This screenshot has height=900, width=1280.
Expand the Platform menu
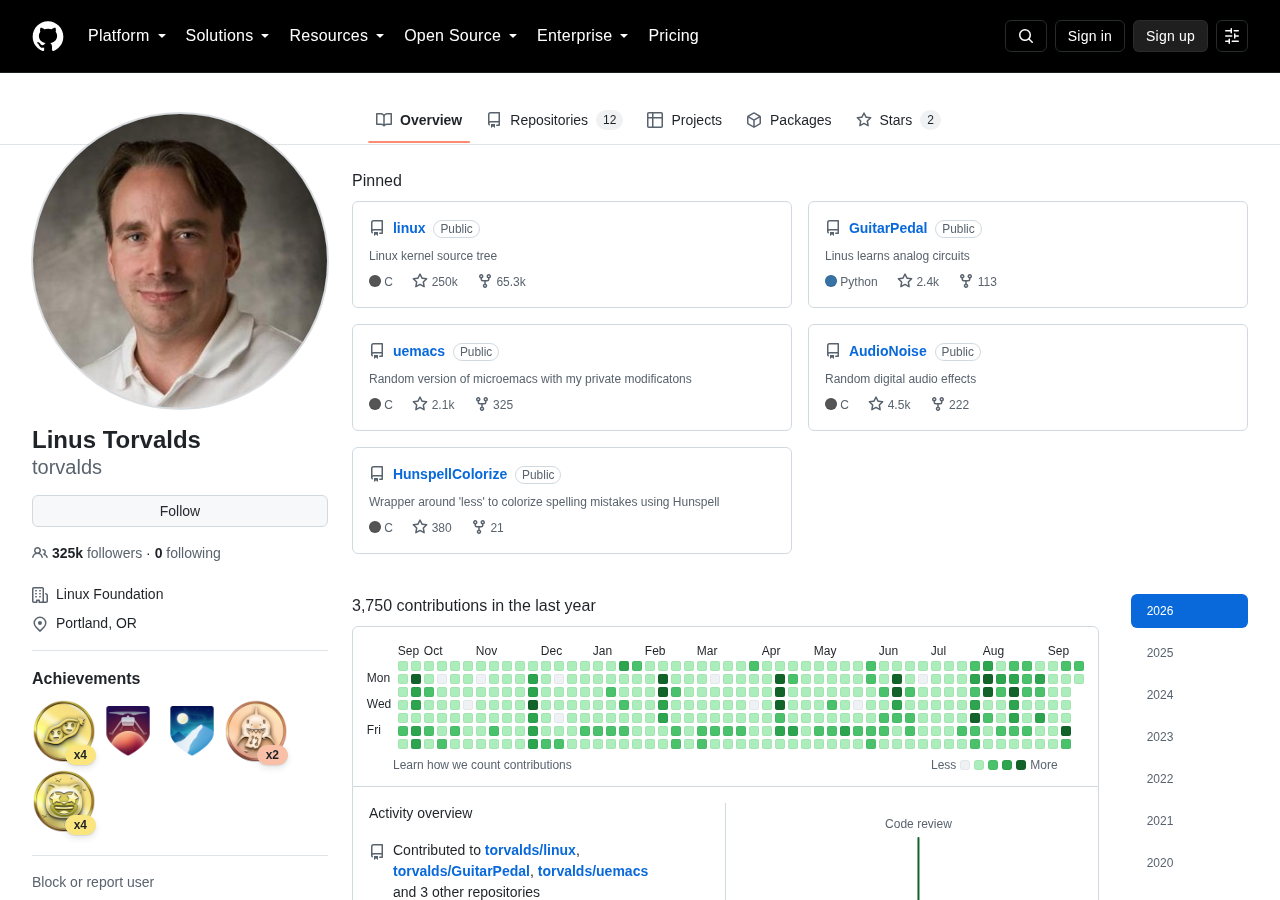[127, 36]
